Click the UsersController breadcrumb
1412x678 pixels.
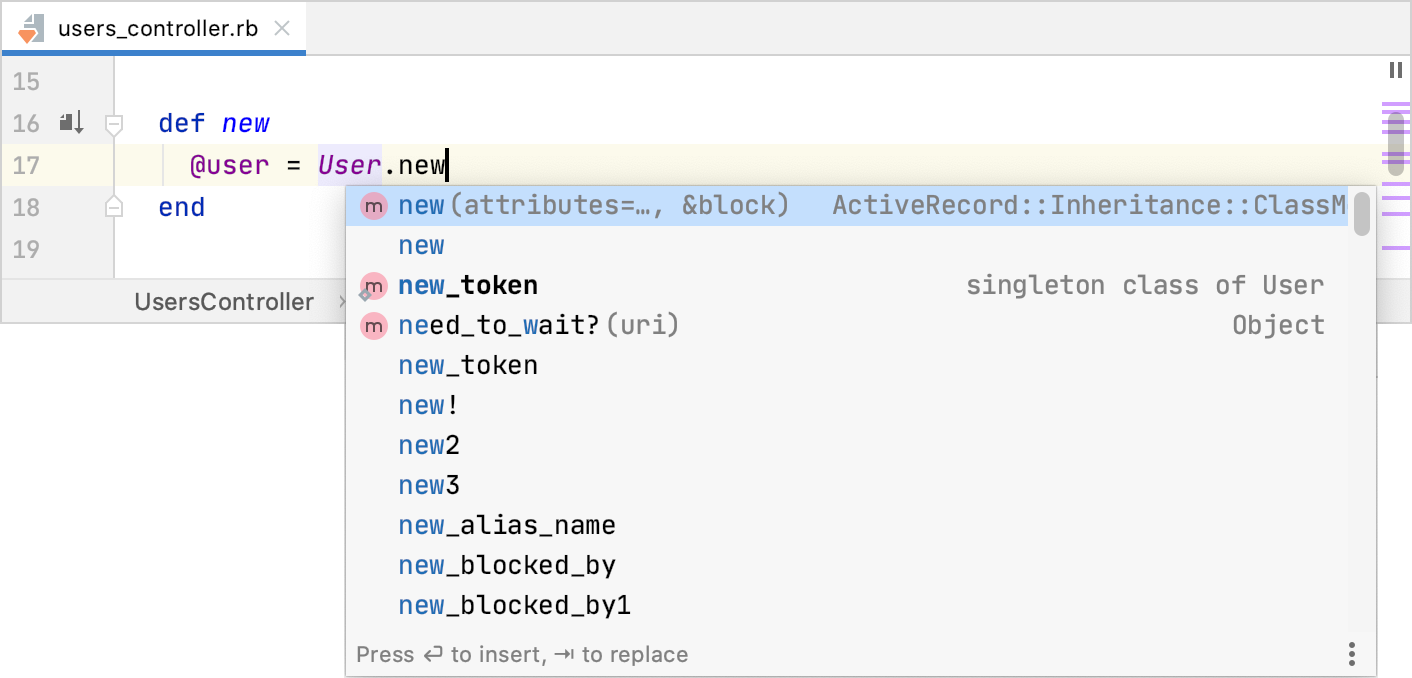[224, 302]
